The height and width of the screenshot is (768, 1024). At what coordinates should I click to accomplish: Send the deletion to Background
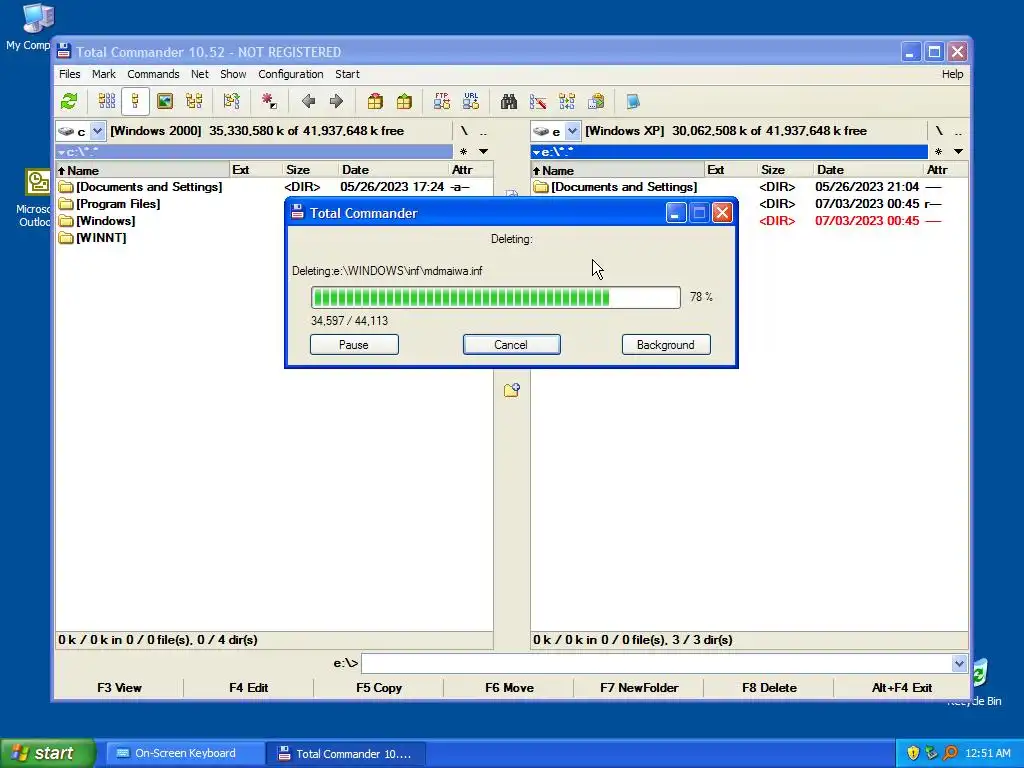(665, 345)
